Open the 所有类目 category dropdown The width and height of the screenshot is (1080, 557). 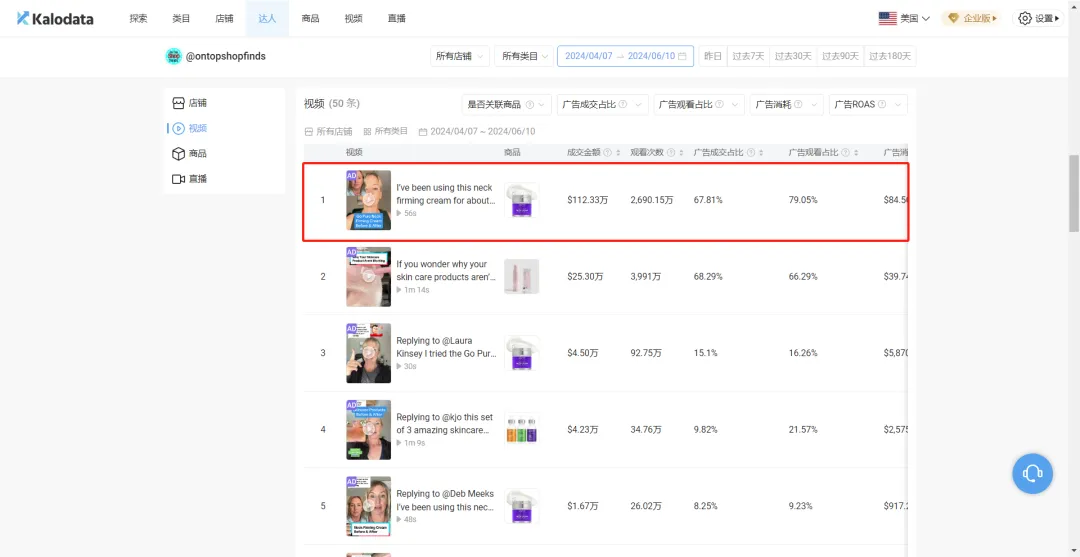coord(525,56)
